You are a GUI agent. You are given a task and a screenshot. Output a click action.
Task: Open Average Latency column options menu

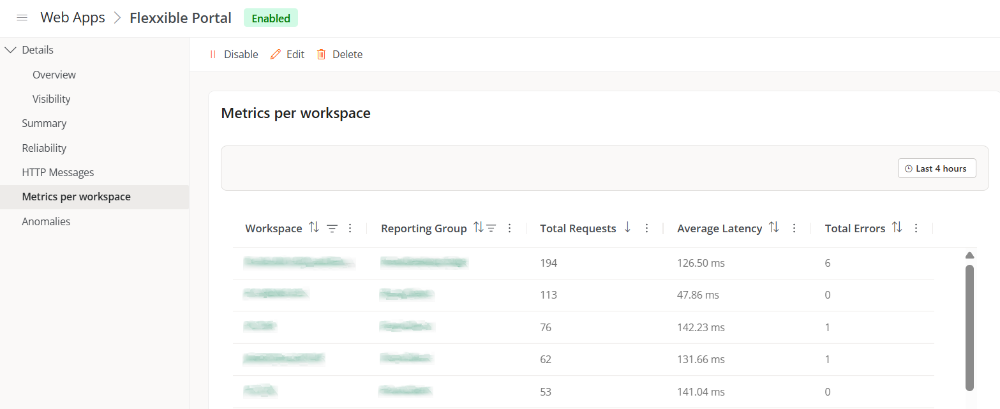click(x=794, y=228)
